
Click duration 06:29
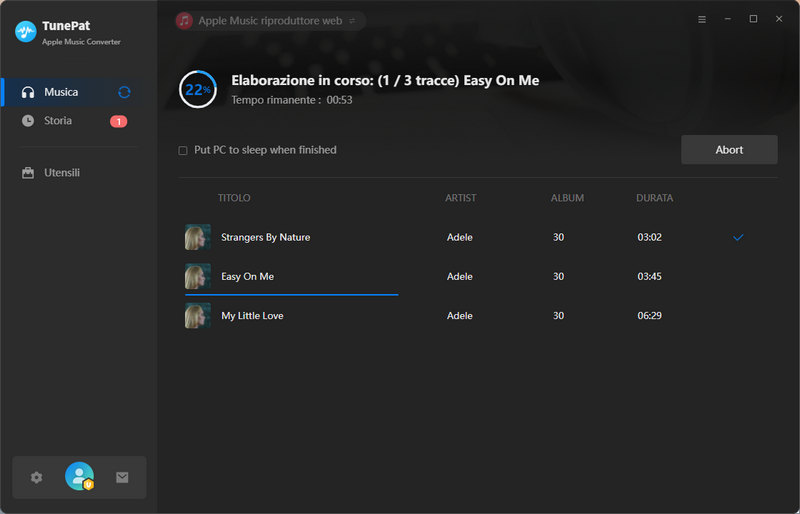pyautogui.click(x=649, y=316)
